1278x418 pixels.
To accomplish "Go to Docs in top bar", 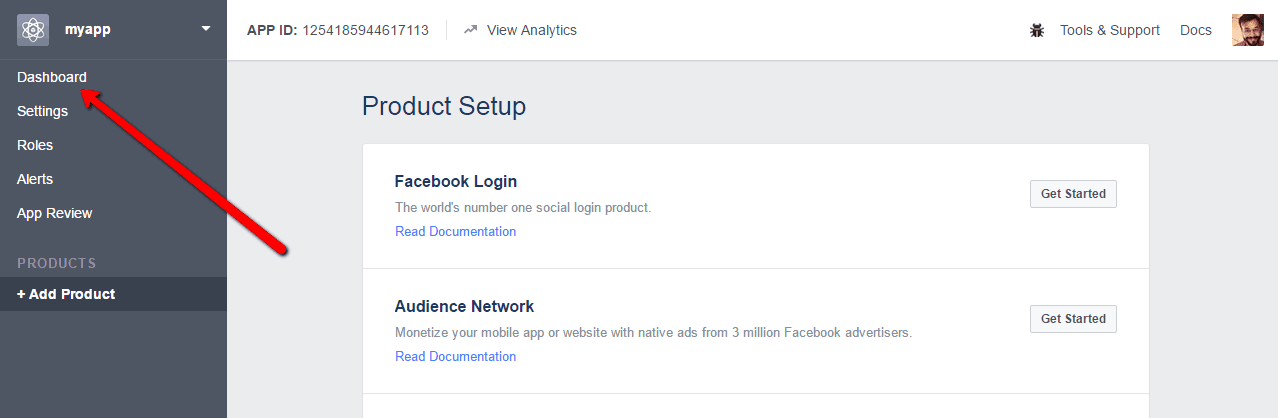I will tap(1196, 30).
